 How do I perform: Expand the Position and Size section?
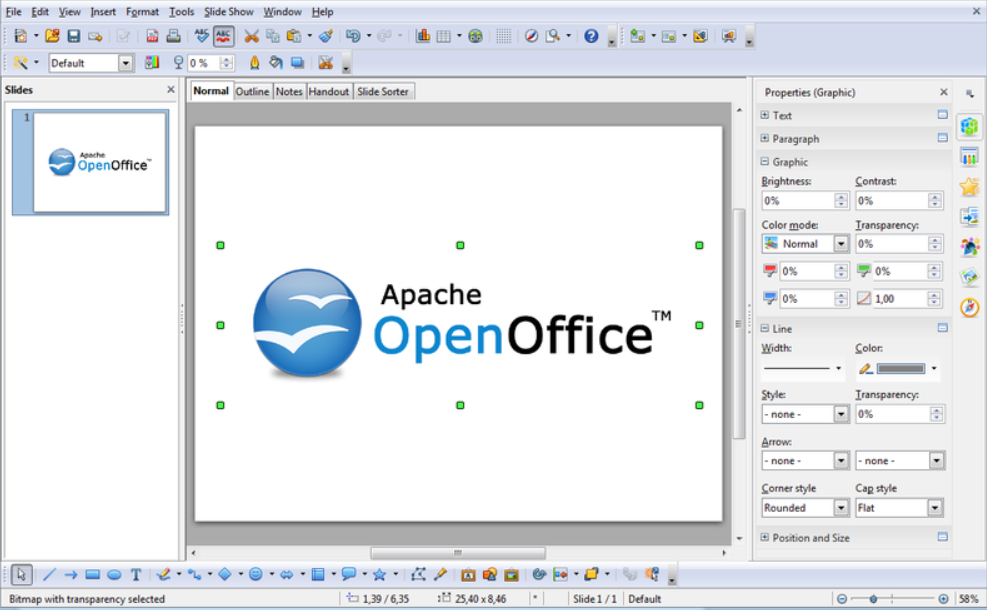pos(763,537)
